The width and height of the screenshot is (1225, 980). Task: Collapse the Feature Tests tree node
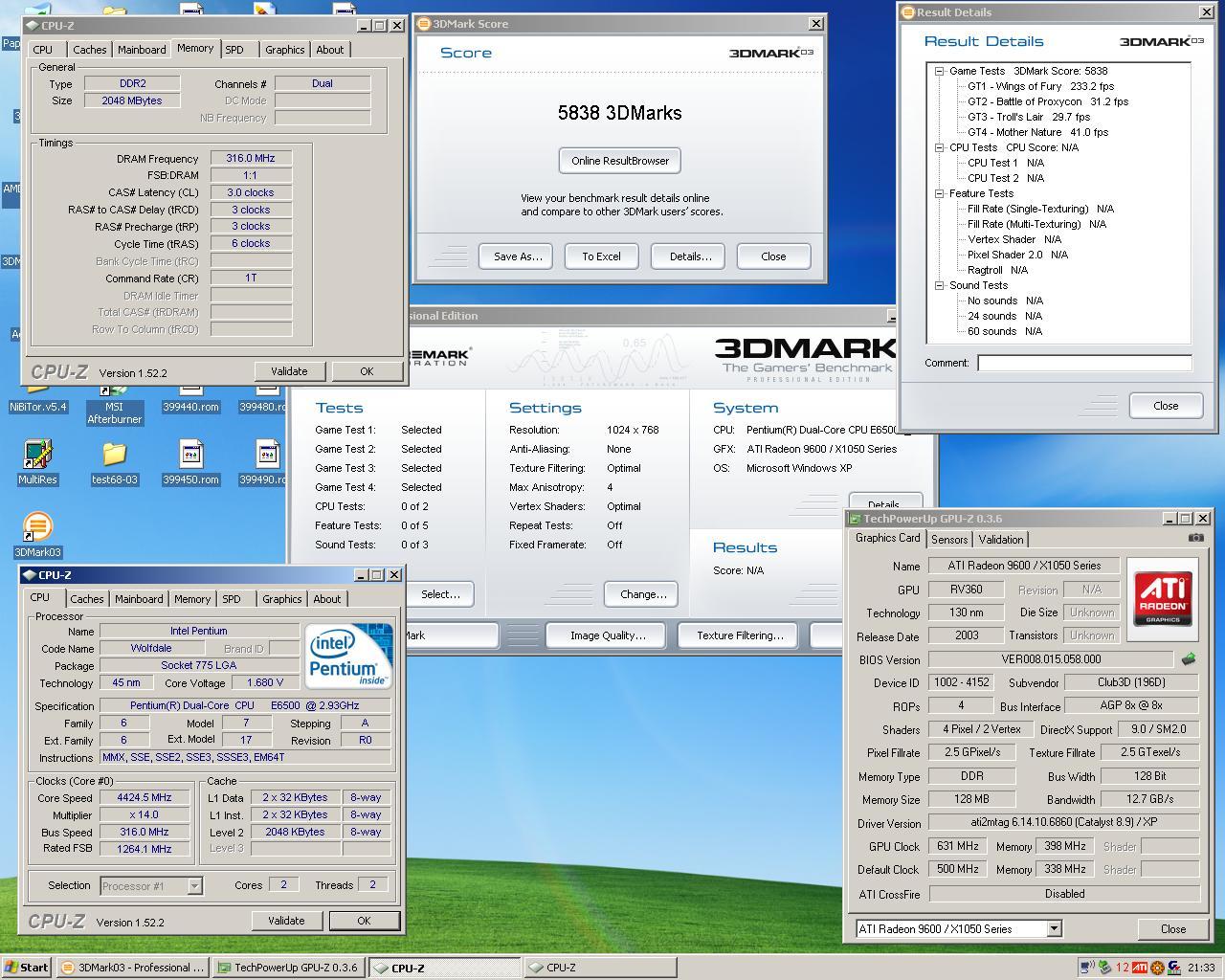tap(940, 193)
